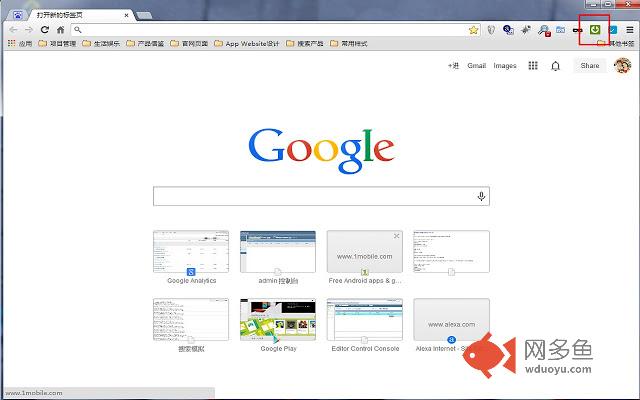Open the Free Android apps tile
Screen dimensions: 640x400
coord(365,252)
